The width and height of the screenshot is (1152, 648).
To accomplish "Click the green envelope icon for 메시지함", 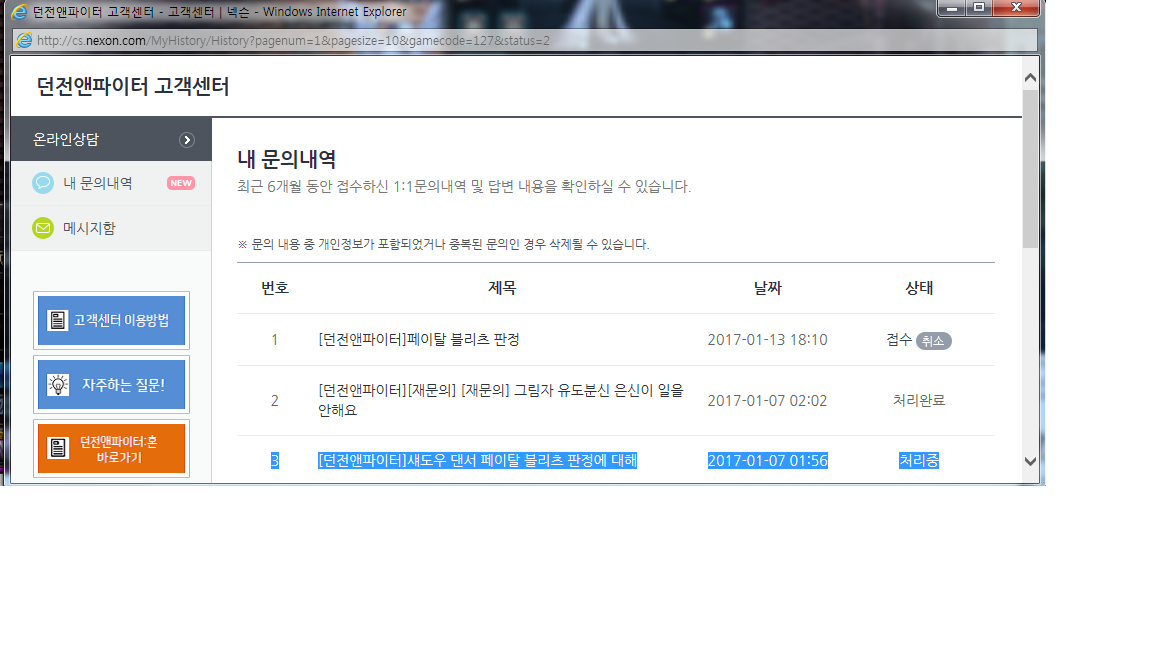I will [43, 228].
